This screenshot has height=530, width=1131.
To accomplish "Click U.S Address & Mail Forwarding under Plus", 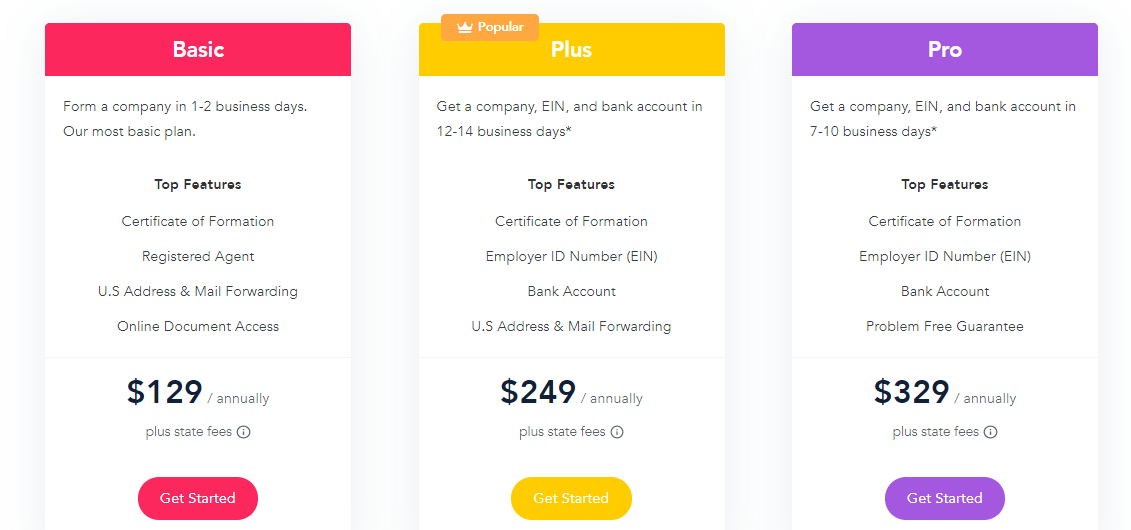I will [571, 326].
